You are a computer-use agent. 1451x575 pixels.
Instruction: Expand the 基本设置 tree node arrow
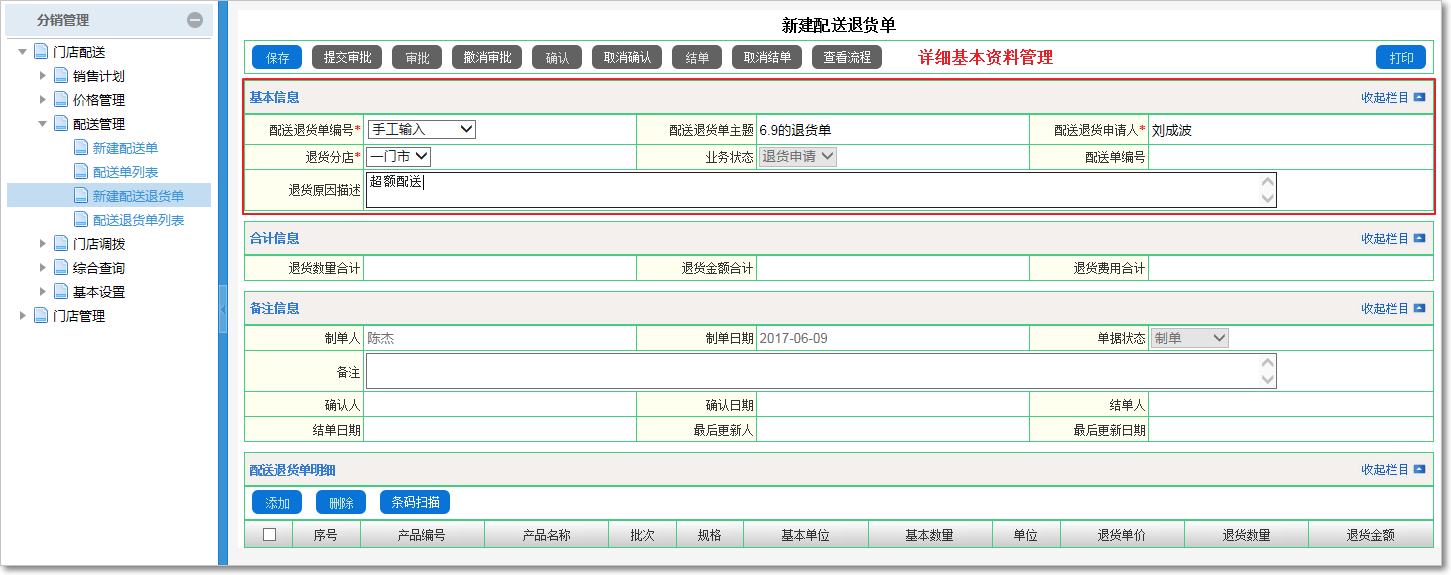43,292
